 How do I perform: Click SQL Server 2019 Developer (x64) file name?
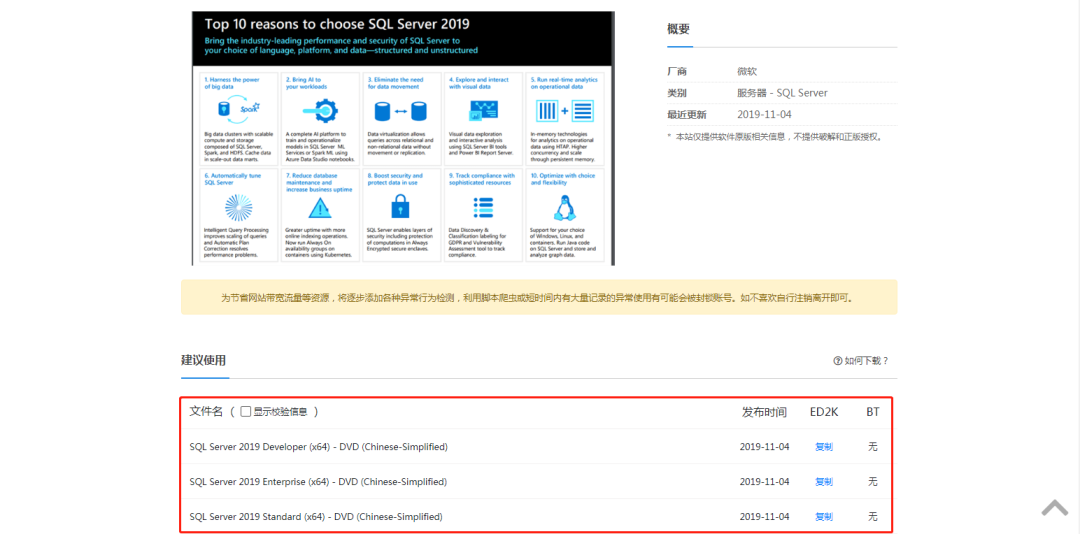pyautogui.click(x=318, y=446)
